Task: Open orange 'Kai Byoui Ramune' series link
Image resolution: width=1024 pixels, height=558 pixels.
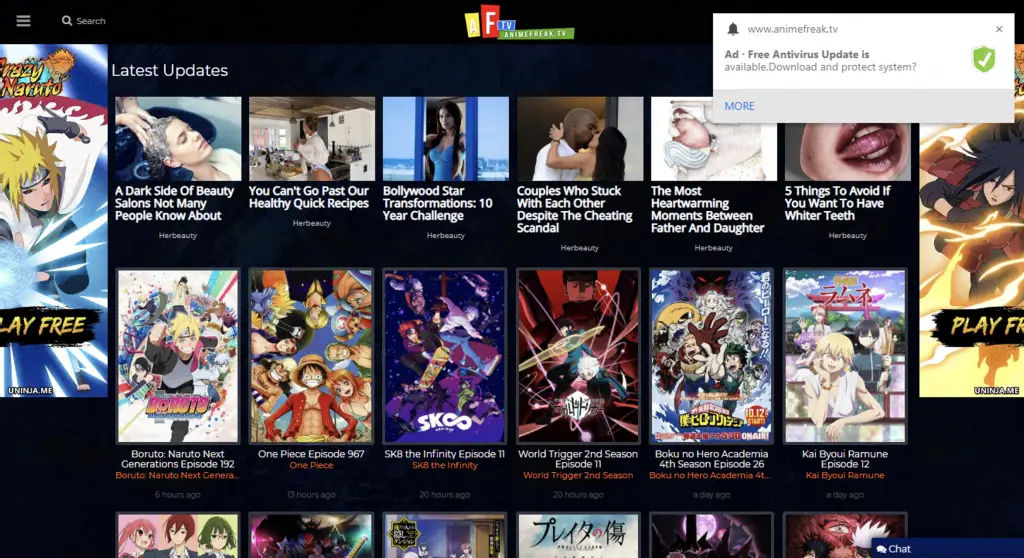Action: pos(844,475)
